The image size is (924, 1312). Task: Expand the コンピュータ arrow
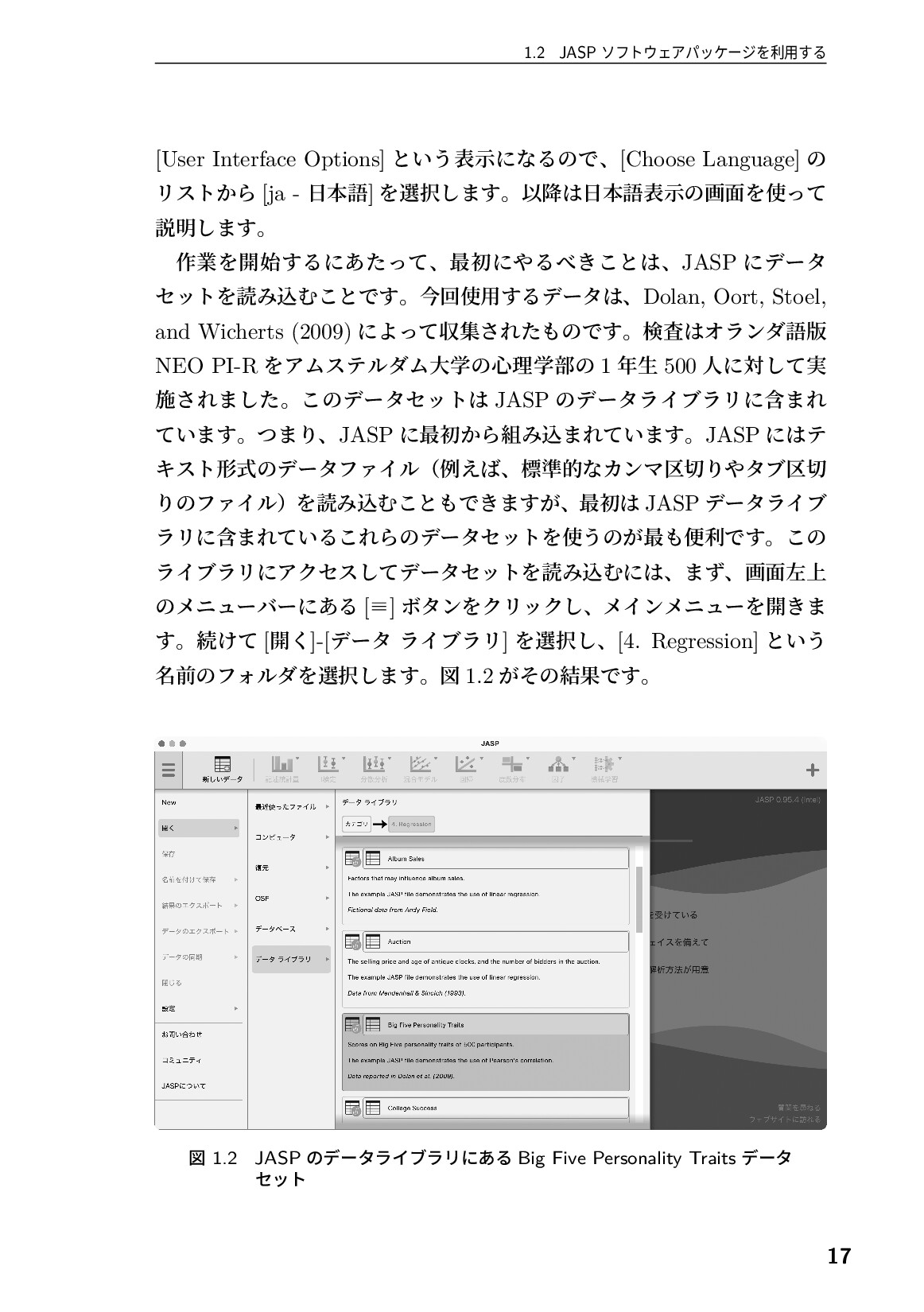327,837
